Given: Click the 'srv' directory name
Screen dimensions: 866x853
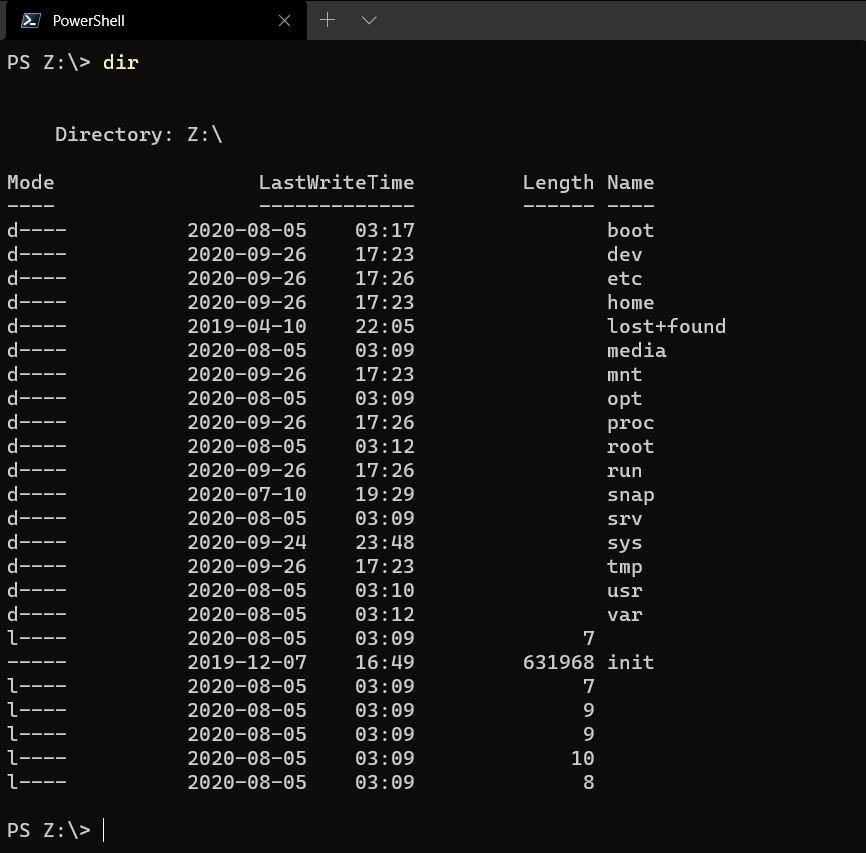Looking at the screenshot, I should pos(624,518).
